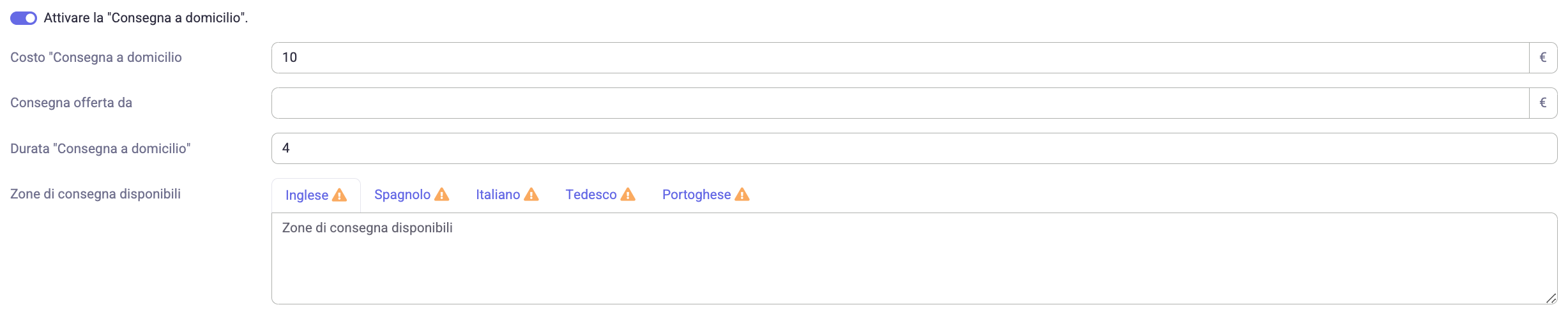Viewport: 1568px width, 314px height.
Task: Click the "Attivare la Consegna a domicilio" label
Action: point(146,18)
